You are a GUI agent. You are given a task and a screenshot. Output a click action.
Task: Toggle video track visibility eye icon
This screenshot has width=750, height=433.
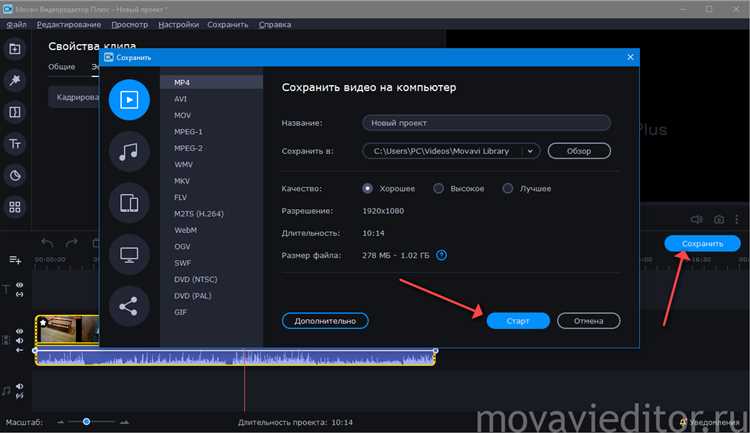[x=20, y=331]
